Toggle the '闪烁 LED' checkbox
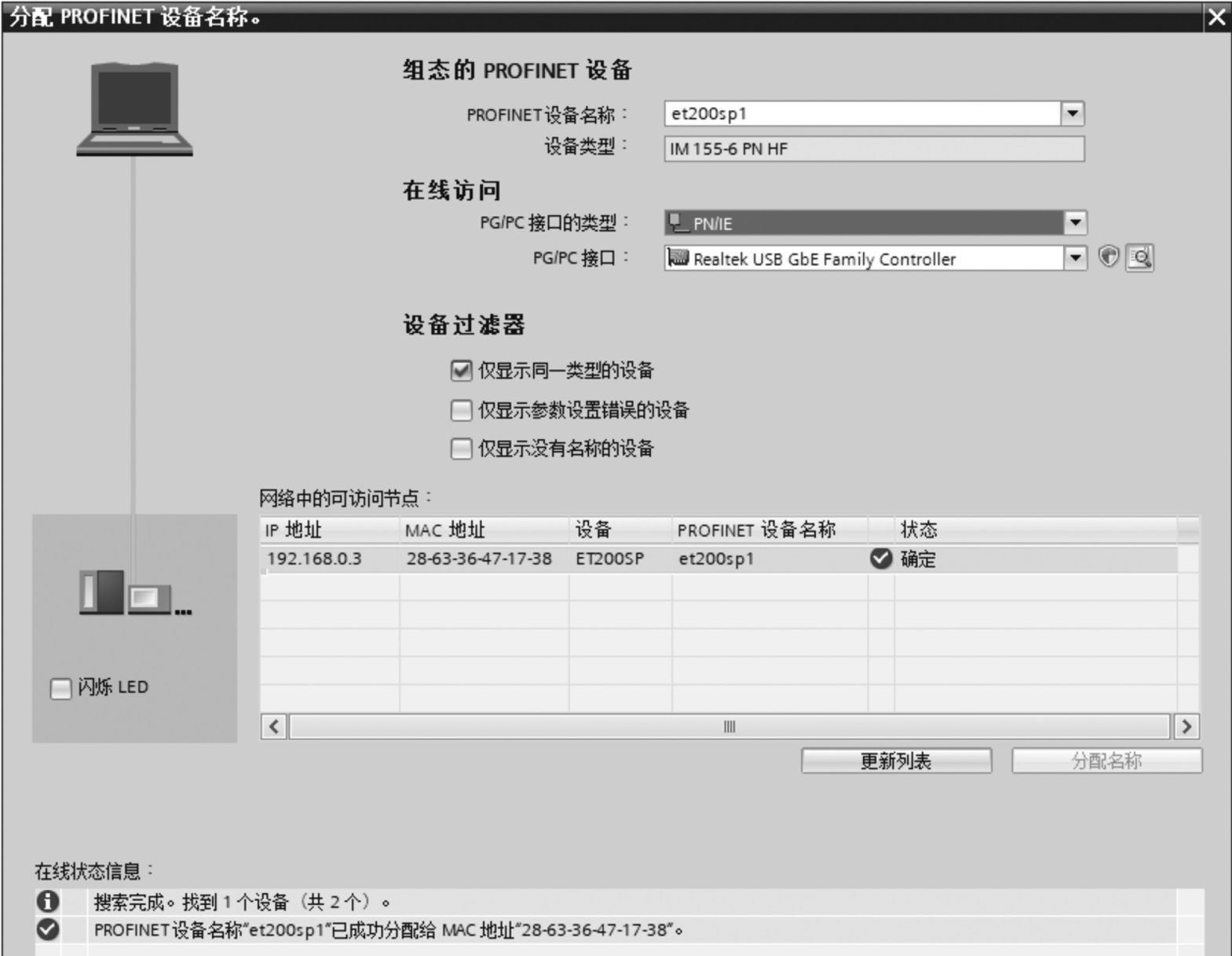 click(60, 688)
